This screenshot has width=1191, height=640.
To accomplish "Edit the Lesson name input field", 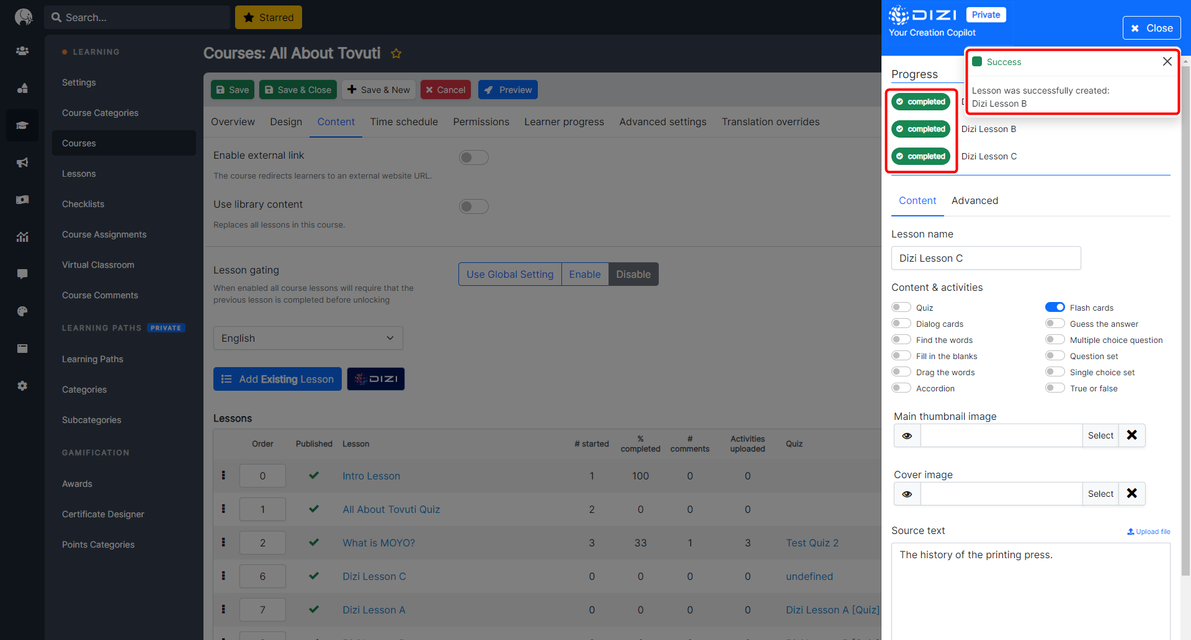I will 986,258.
